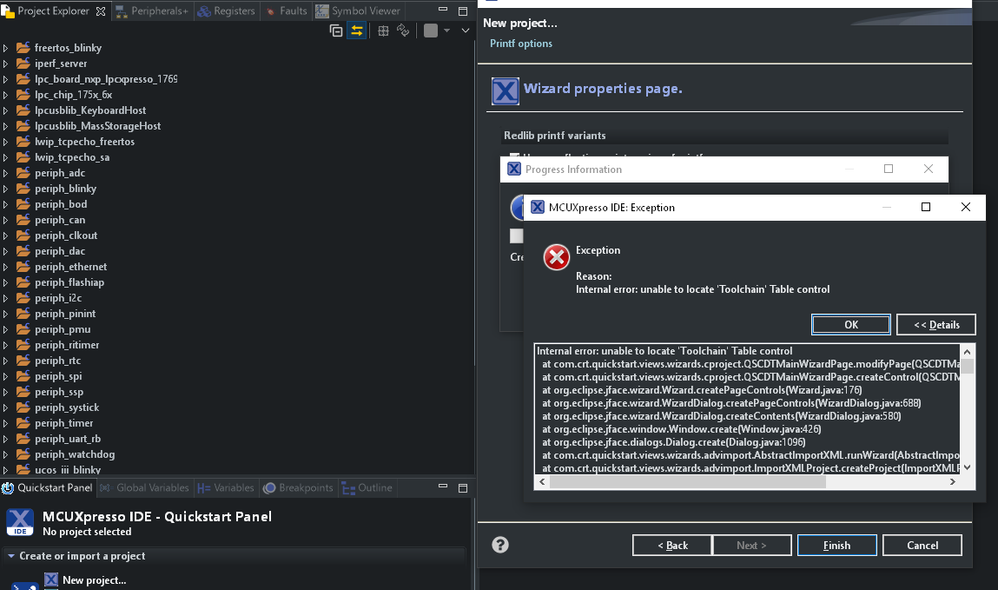Select lpc_board_nxp_lpcxpresso_1769 project
This screenshot has width=998, height=590.
point(106,79)
